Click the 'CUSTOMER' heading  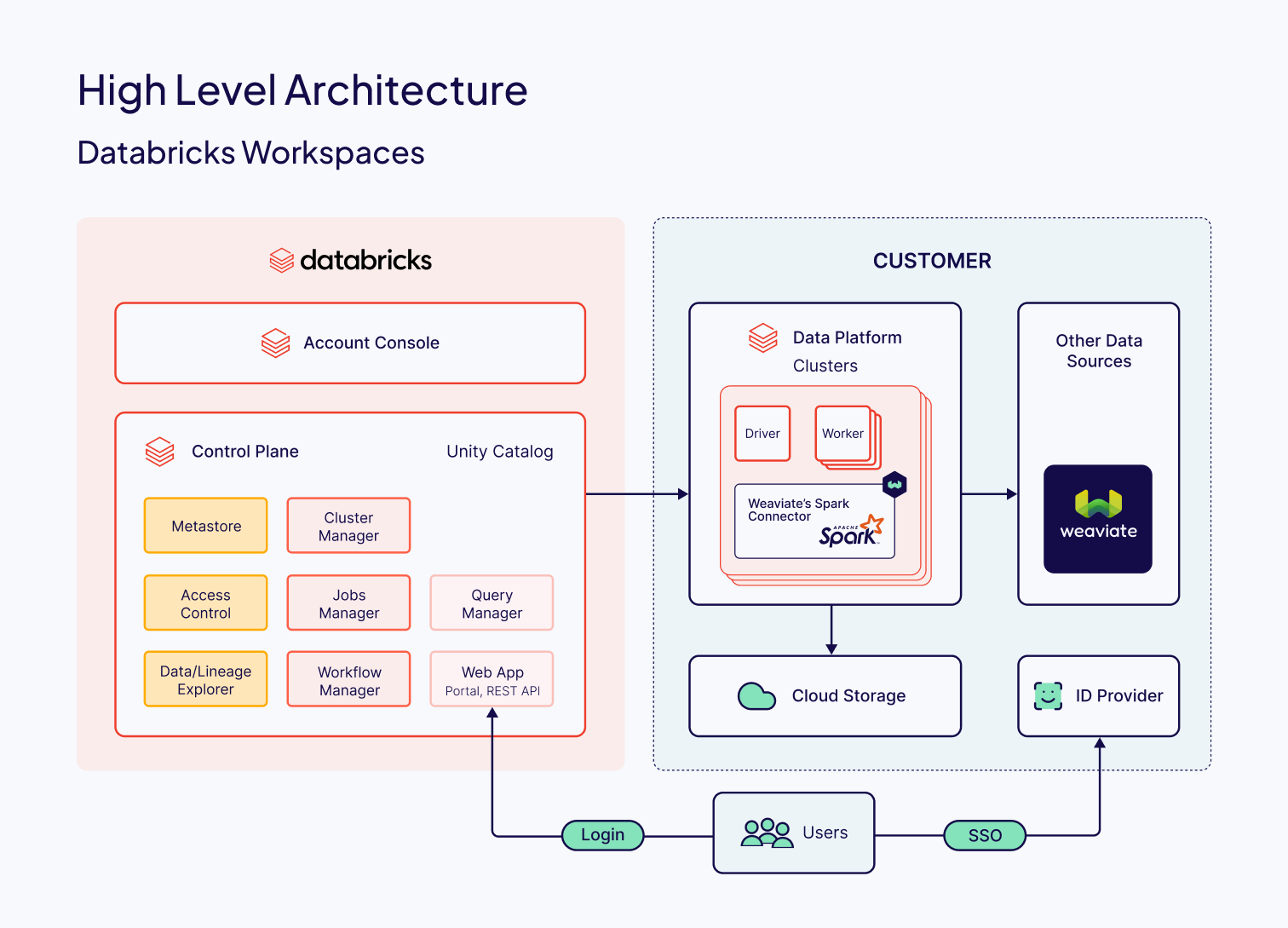(x=932, y=261)
